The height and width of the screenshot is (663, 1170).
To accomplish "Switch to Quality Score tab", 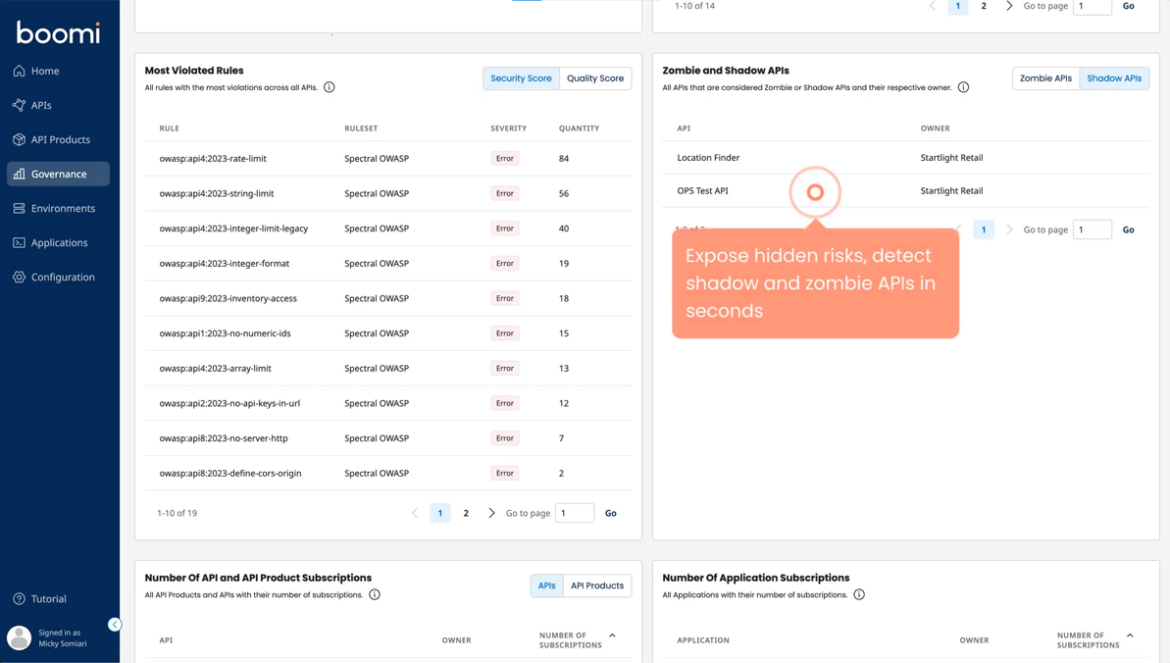I will click(x=595, y=78).
